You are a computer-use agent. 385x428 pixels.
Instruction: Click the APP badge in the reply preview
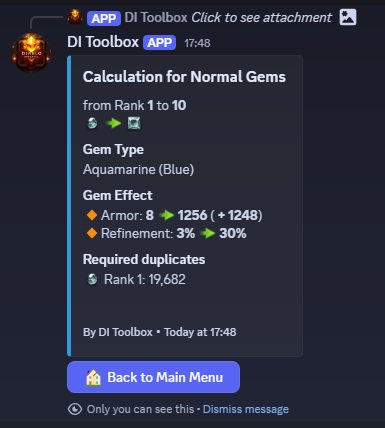click(x=104, y=18)
